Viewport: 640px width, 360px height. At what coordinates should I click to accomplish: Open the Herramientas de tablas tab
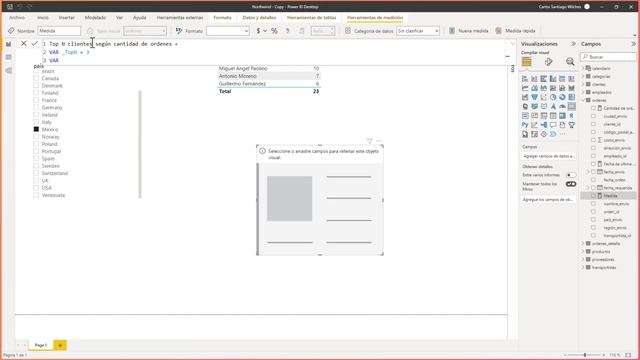click(x=311, y=18)
